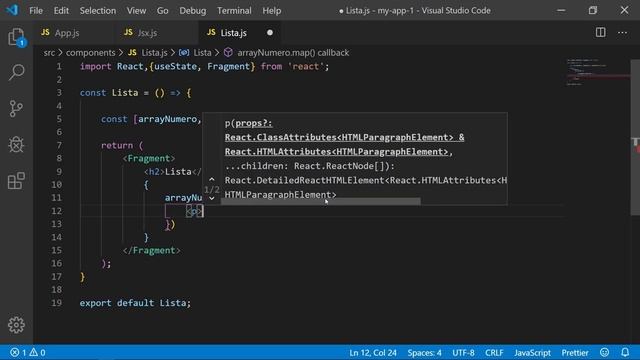Image resolution: width=640 pixels, height=360 pixels.
Task: Click the vertical editor scrollbar
Action: 635,137
